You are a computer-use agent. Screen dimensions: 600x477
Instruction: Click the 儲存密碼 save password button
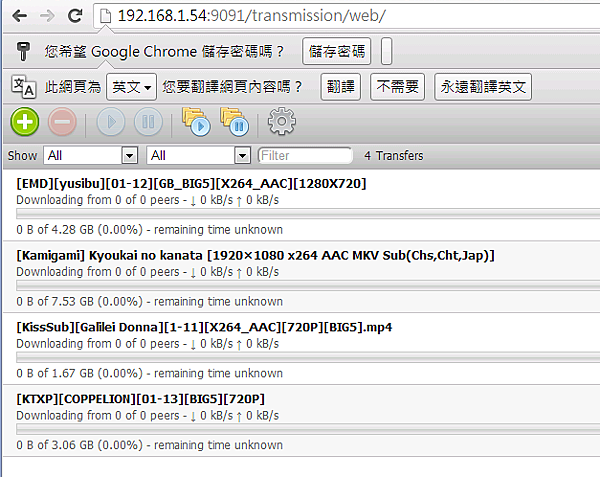click(337, 51)
